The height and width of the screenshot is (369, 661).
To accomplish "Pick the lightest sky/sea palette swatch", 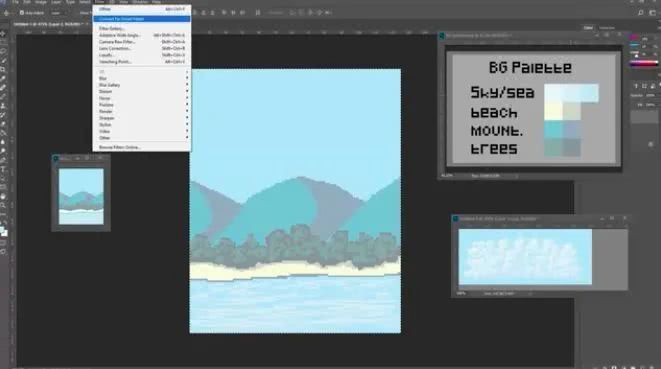I will [x=553, y=93].
